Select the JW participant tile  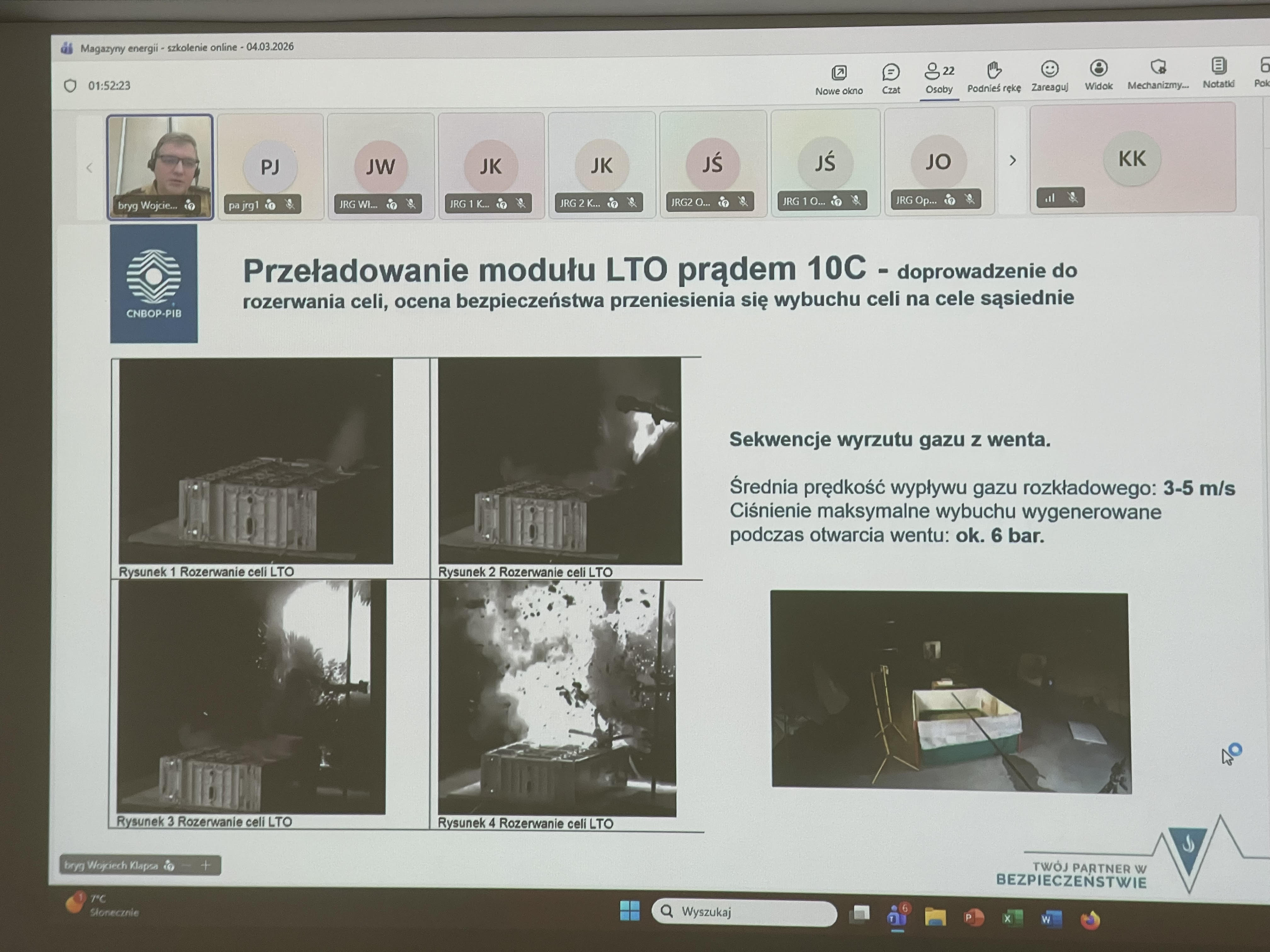tap(381, 166)
